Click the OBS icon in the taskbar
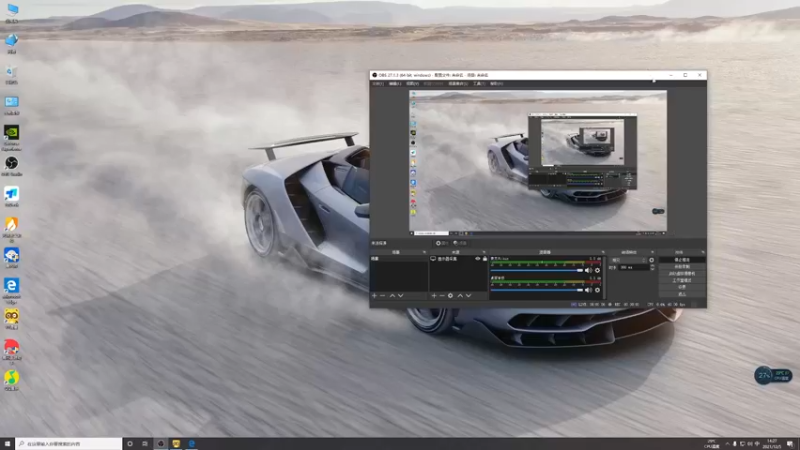 tap(161, 444)
